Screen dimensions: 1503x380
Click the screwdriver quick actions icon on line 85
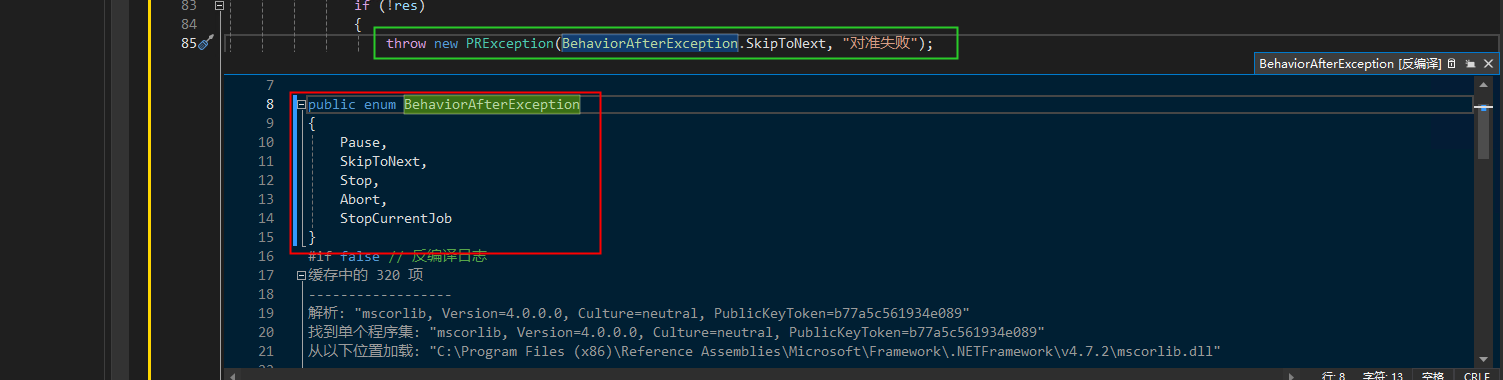click(206, 43)
